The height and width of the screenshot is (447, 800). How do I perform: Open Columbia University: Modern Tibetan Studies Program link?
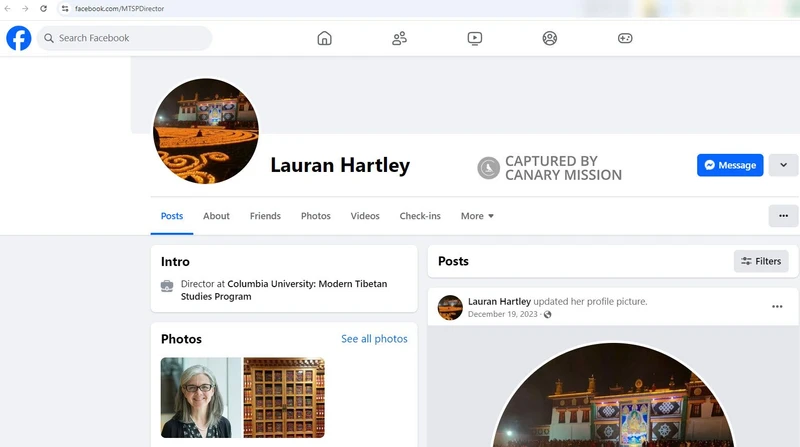[x=284, y=290]
